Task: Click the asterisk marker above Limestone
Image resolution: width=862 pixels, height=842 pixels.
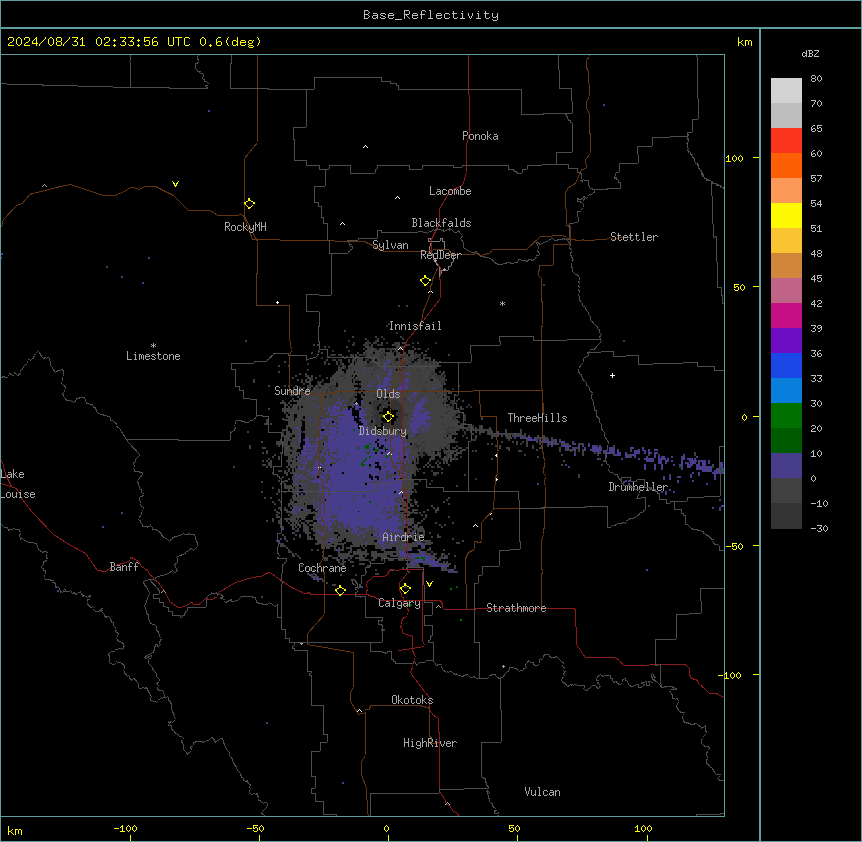Action: click(x=153, y=346)
